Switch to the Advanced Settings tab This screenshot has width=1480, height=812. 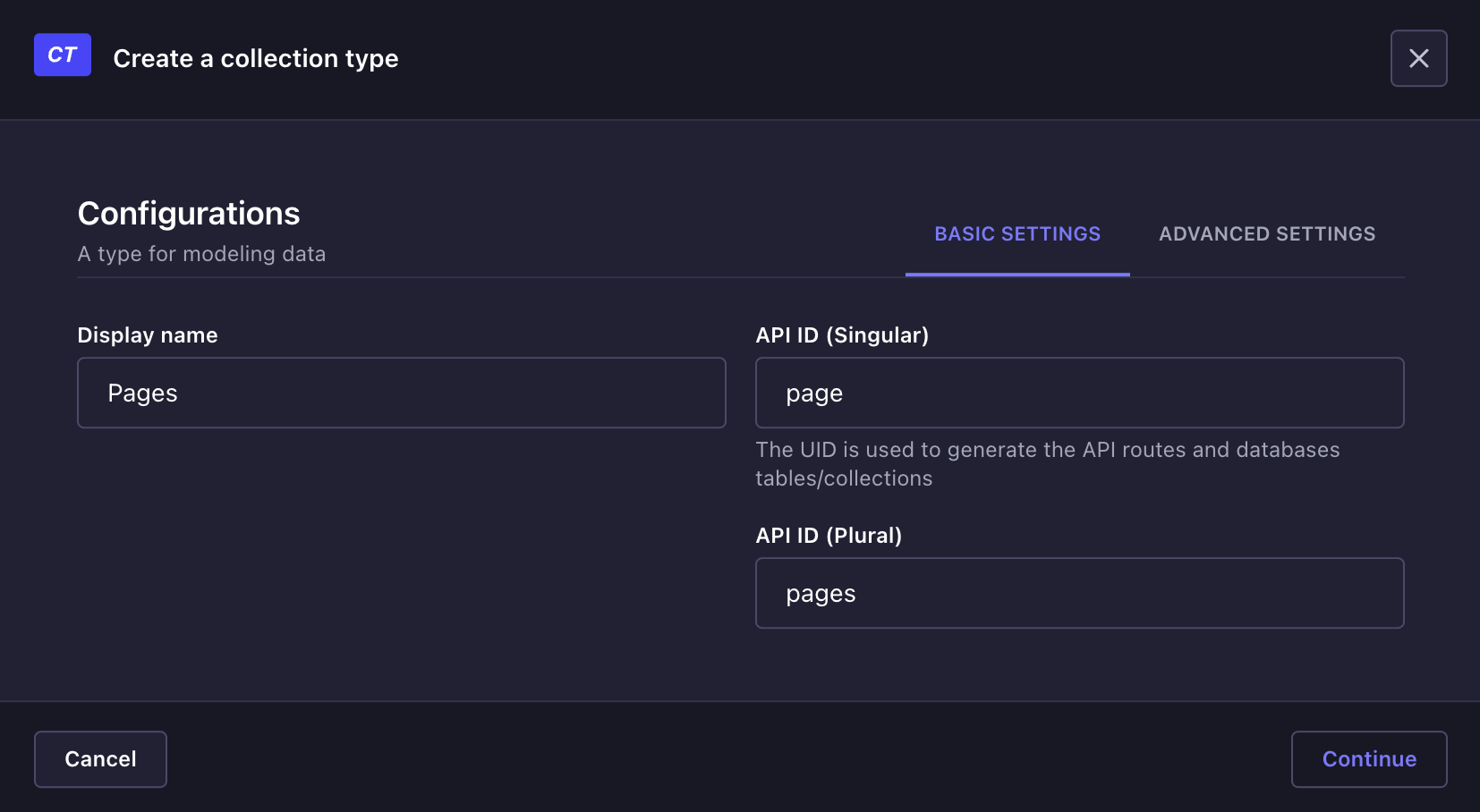[1266, 234]
